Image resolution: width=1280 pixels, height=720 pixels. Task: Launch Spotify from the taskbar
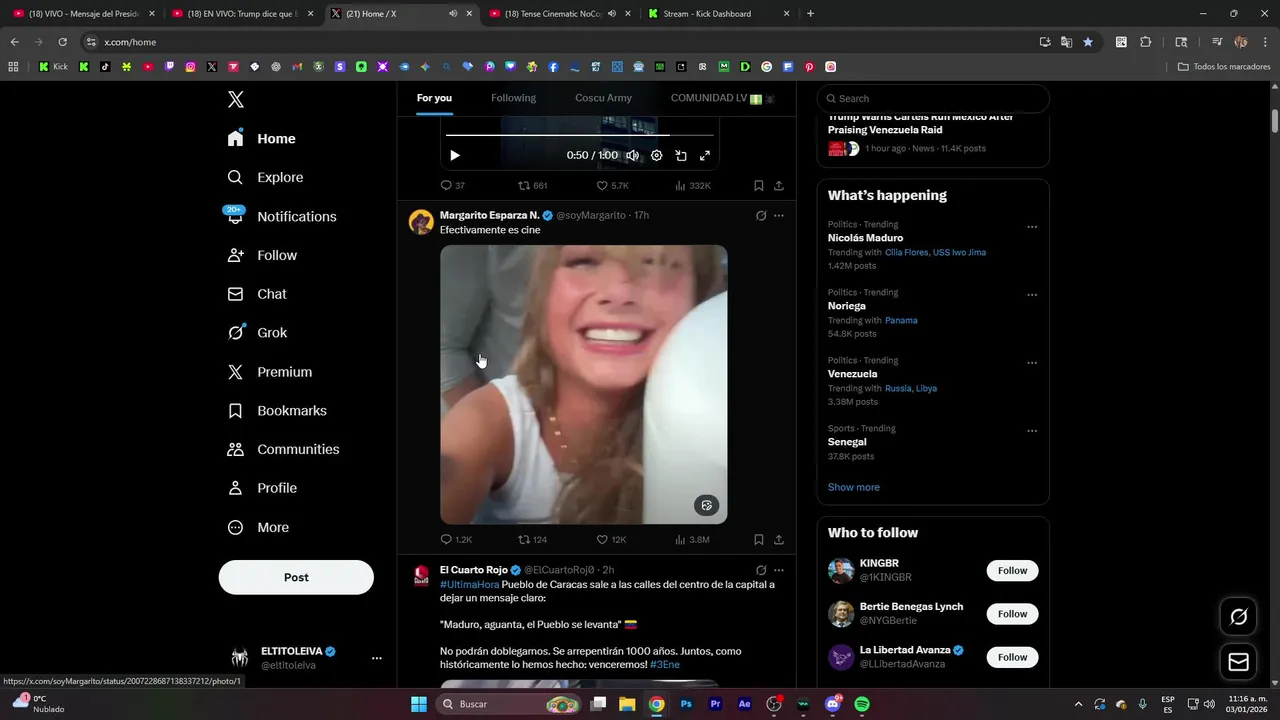[862, 704]
